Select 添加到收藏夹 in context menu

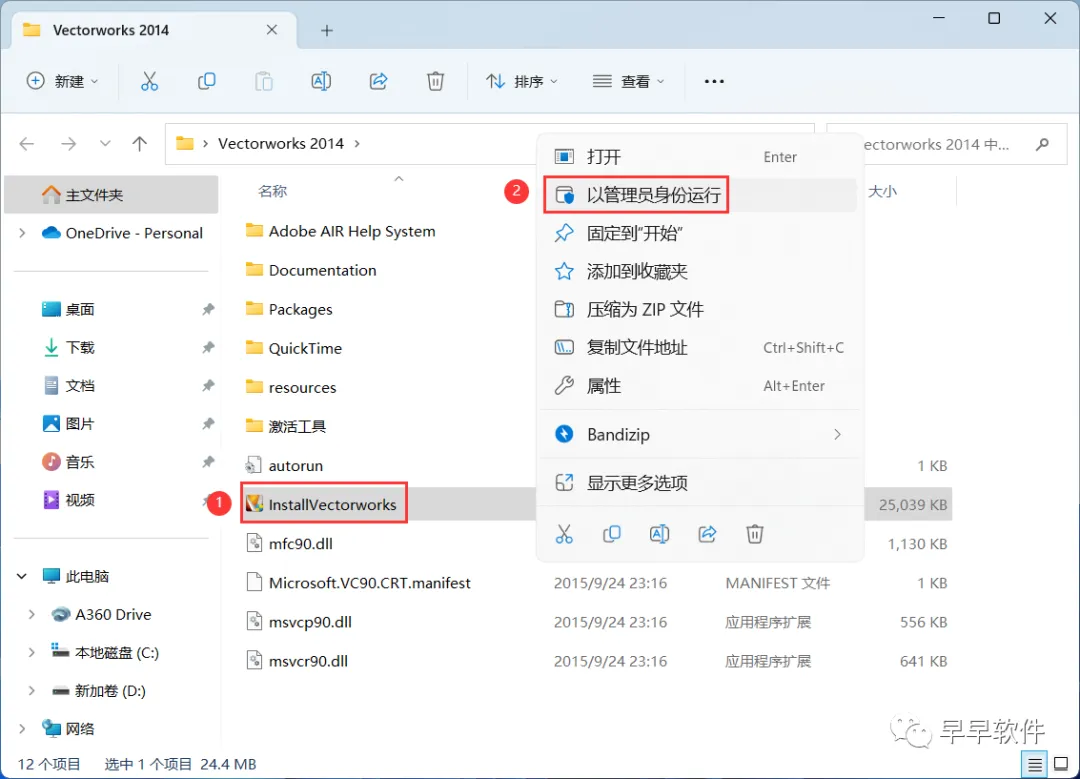(700, 271)
